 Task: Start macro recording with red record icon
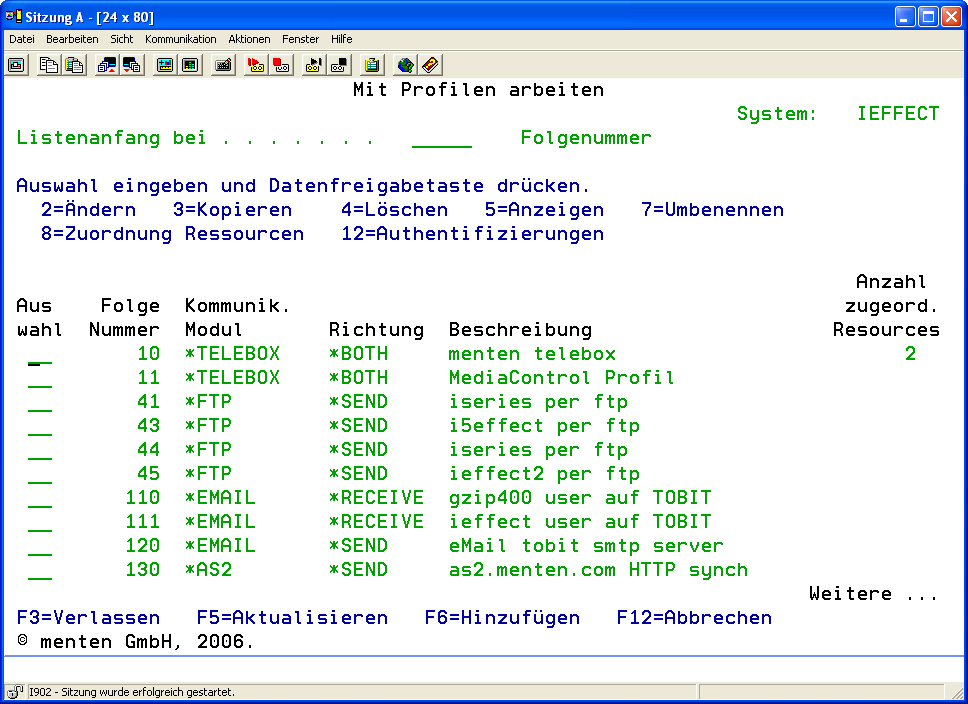tap(255, 65)
